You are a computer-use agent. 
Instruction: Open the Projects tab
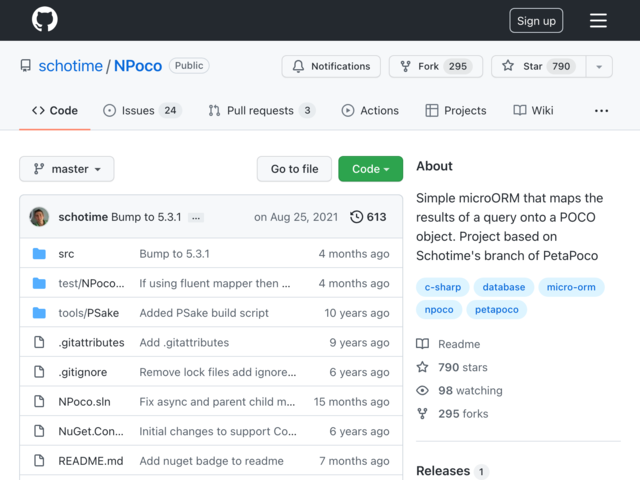[x=456, y=111]
